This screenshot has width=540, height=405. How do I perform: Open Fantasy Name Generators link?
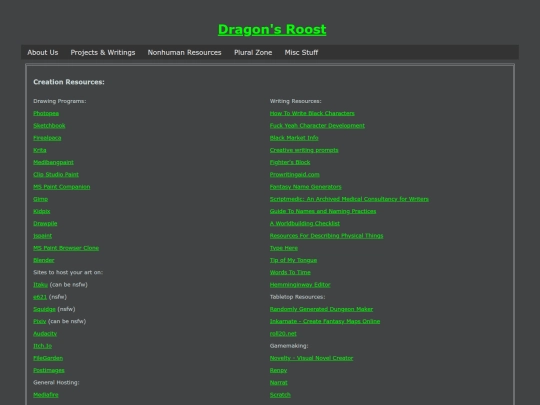(306, 187)
